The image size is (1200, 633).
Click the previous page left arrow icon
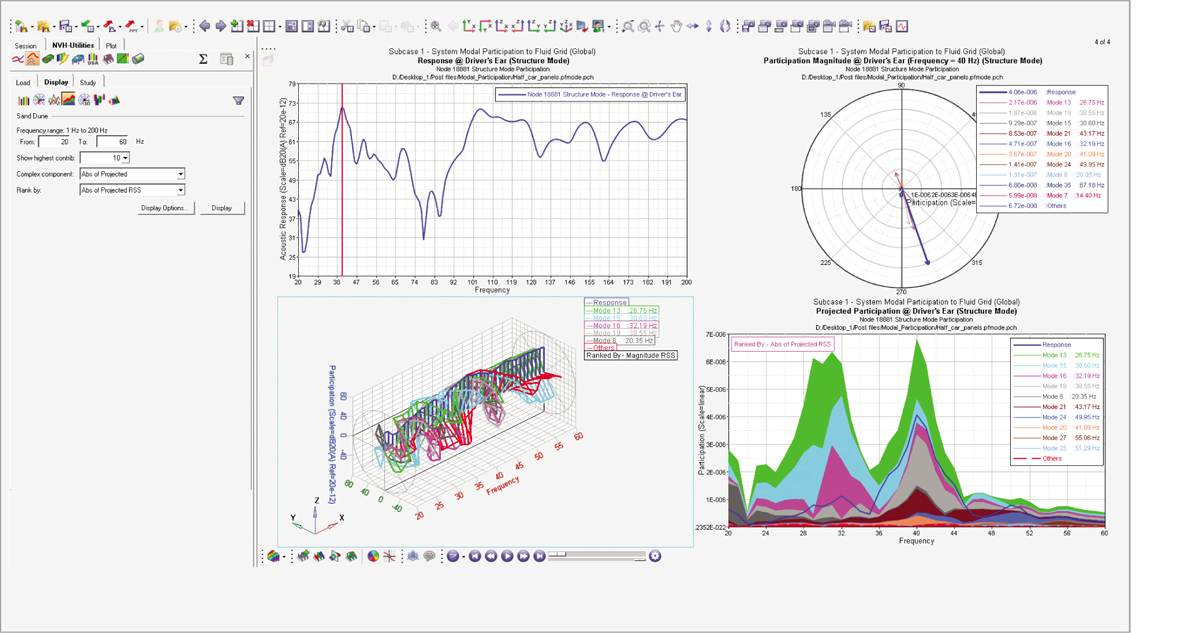204,26
